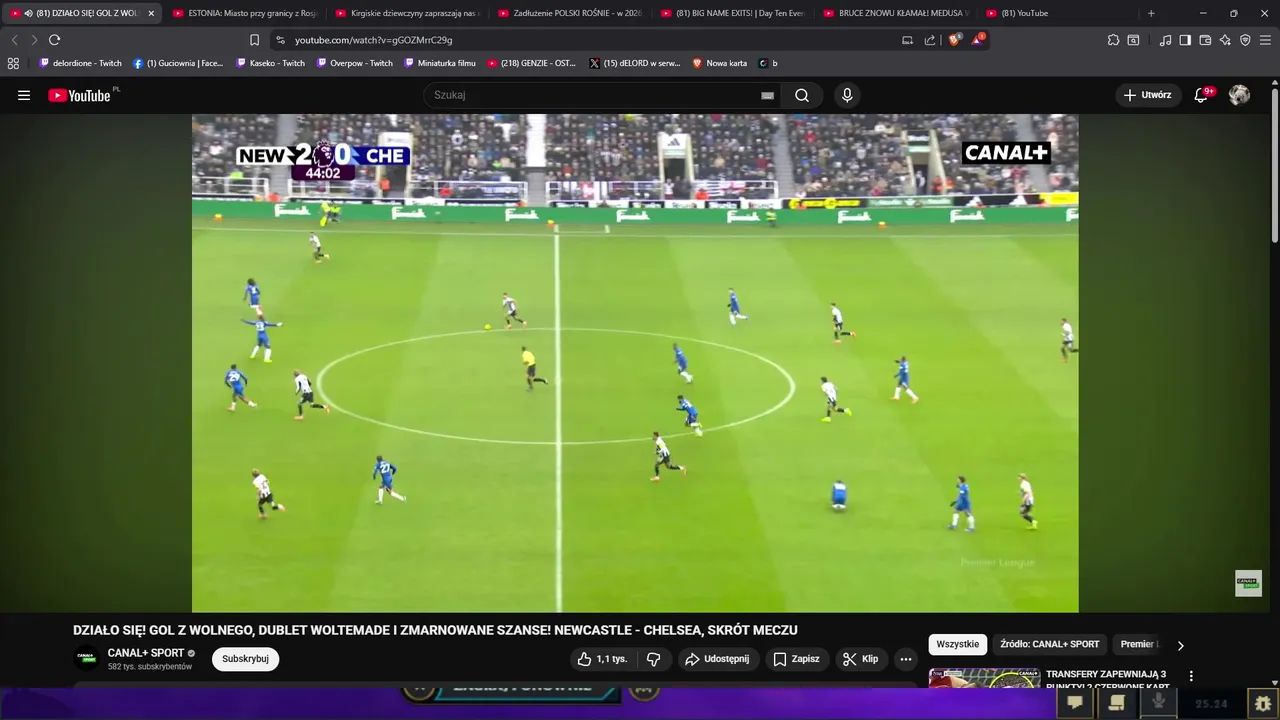Click the cast or install screen icon in the address bar

click(907, 40)
